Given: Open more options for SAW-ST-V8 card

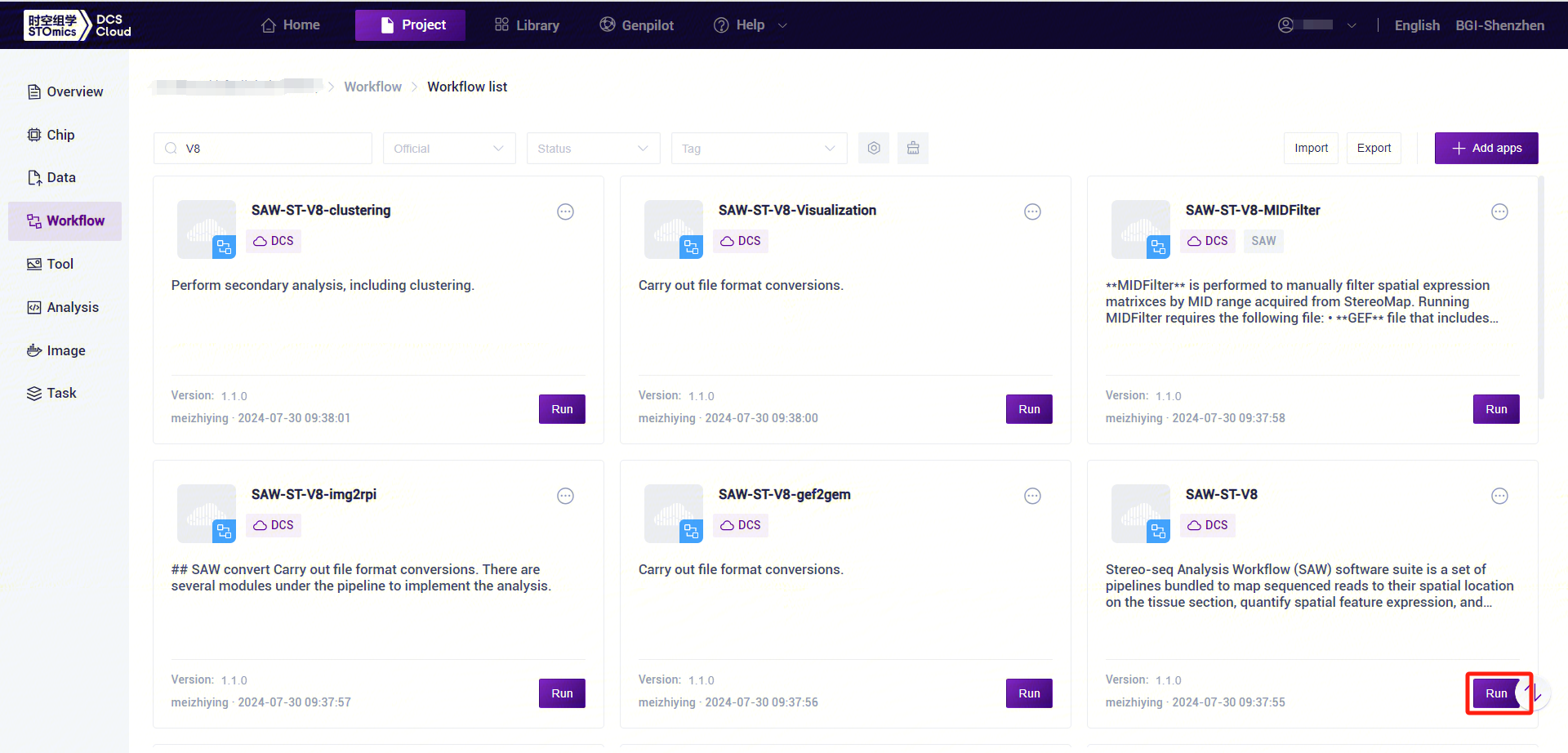Looking at the screenshot, I should 1499,496.
